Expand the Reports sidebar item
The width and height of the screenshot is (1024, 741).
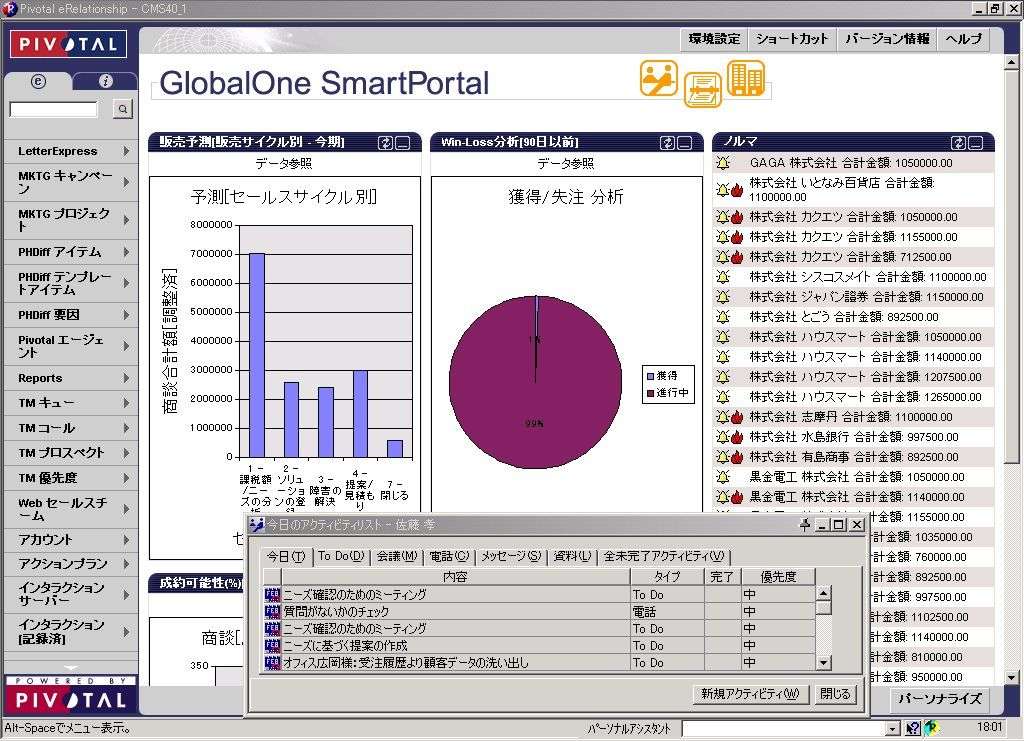coord(125,377)
